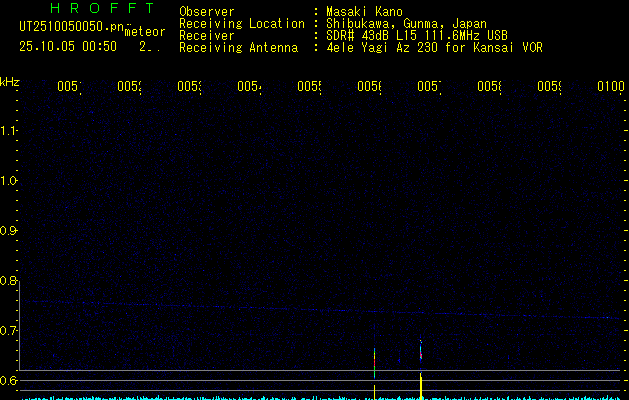
Task: Click the 25.10.05 00:50 timestamp
Action: point(67,46)
